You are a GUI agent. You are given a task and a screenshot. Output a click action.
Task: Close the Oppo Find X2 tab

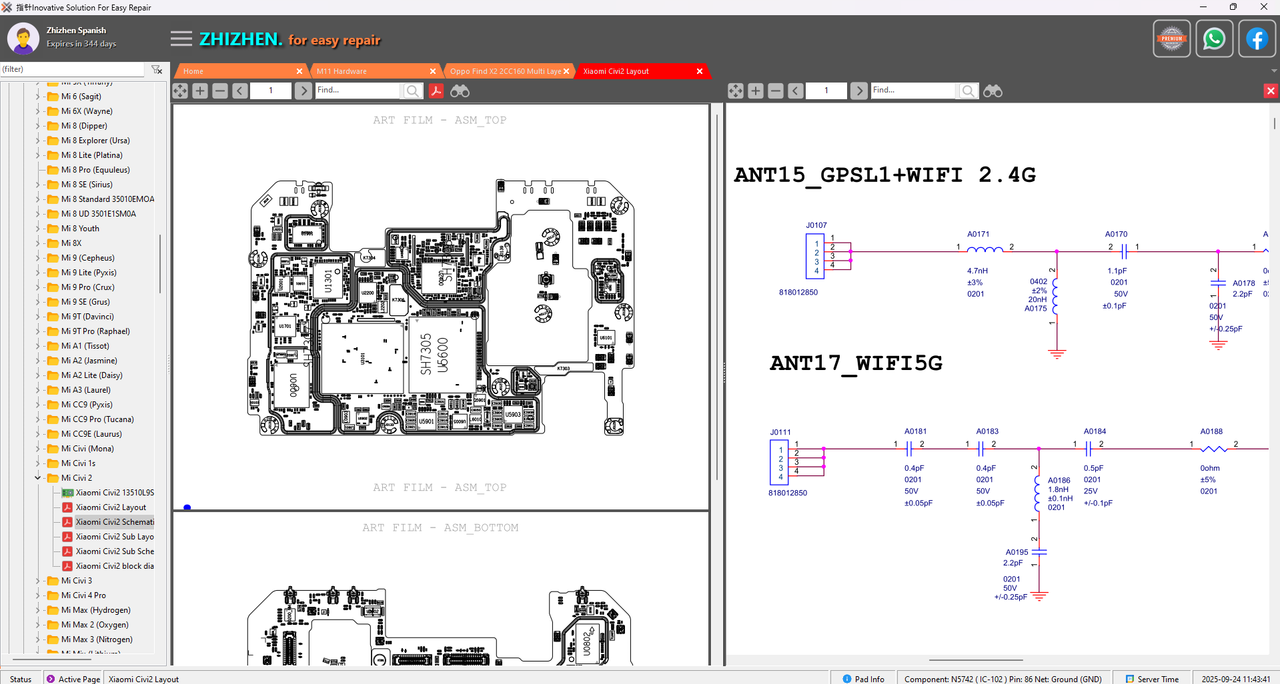coord(567,71)
